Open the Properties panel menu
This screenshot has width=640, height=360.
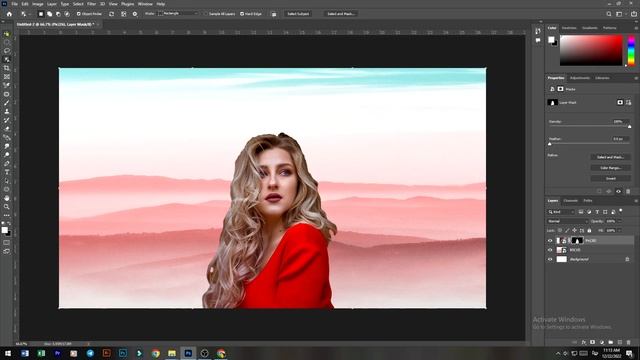click(636, 78)
